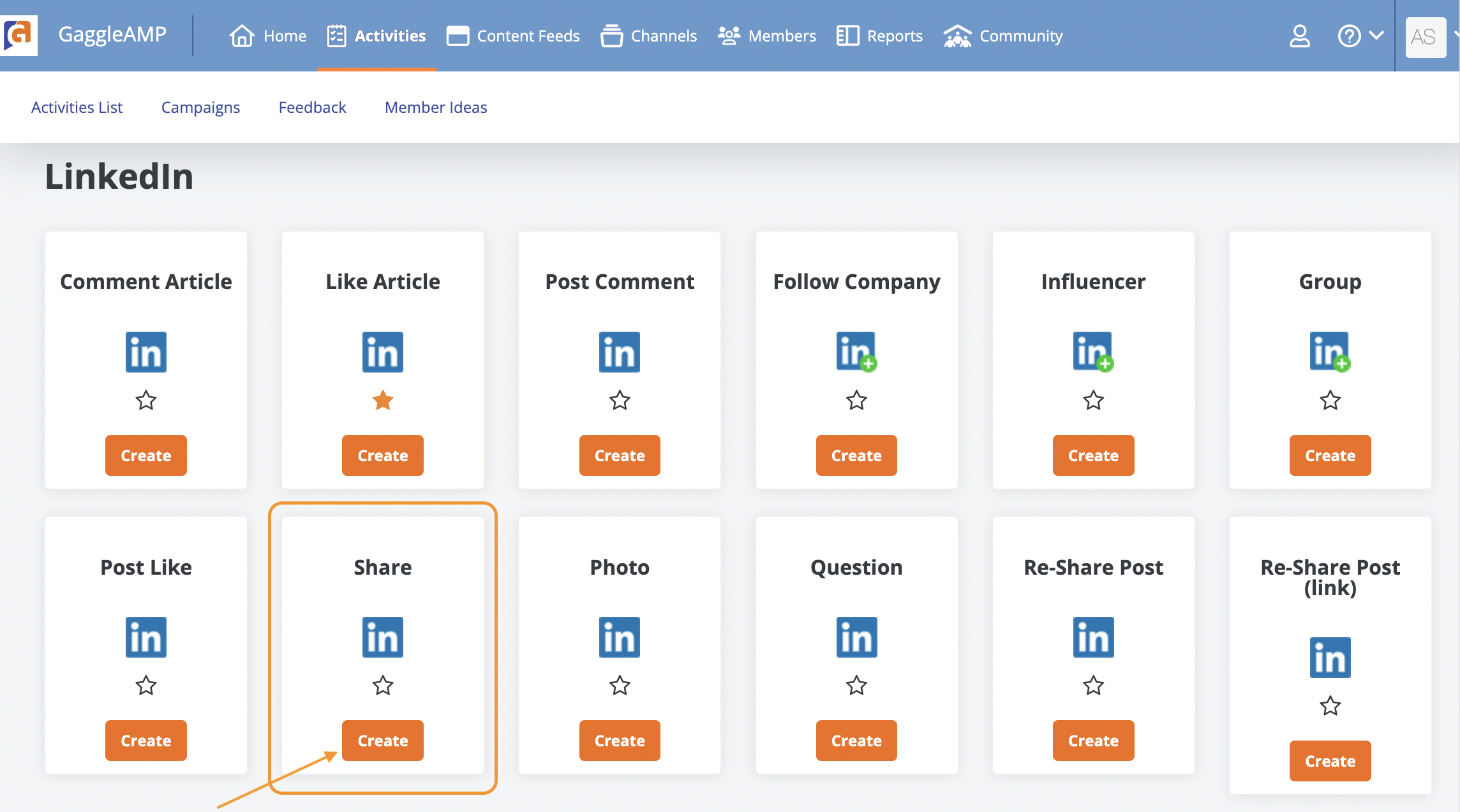Favorite the Comment Article activity star
Image resolution: width=1460 pixels, height=812 pixels.
point(146,401)
